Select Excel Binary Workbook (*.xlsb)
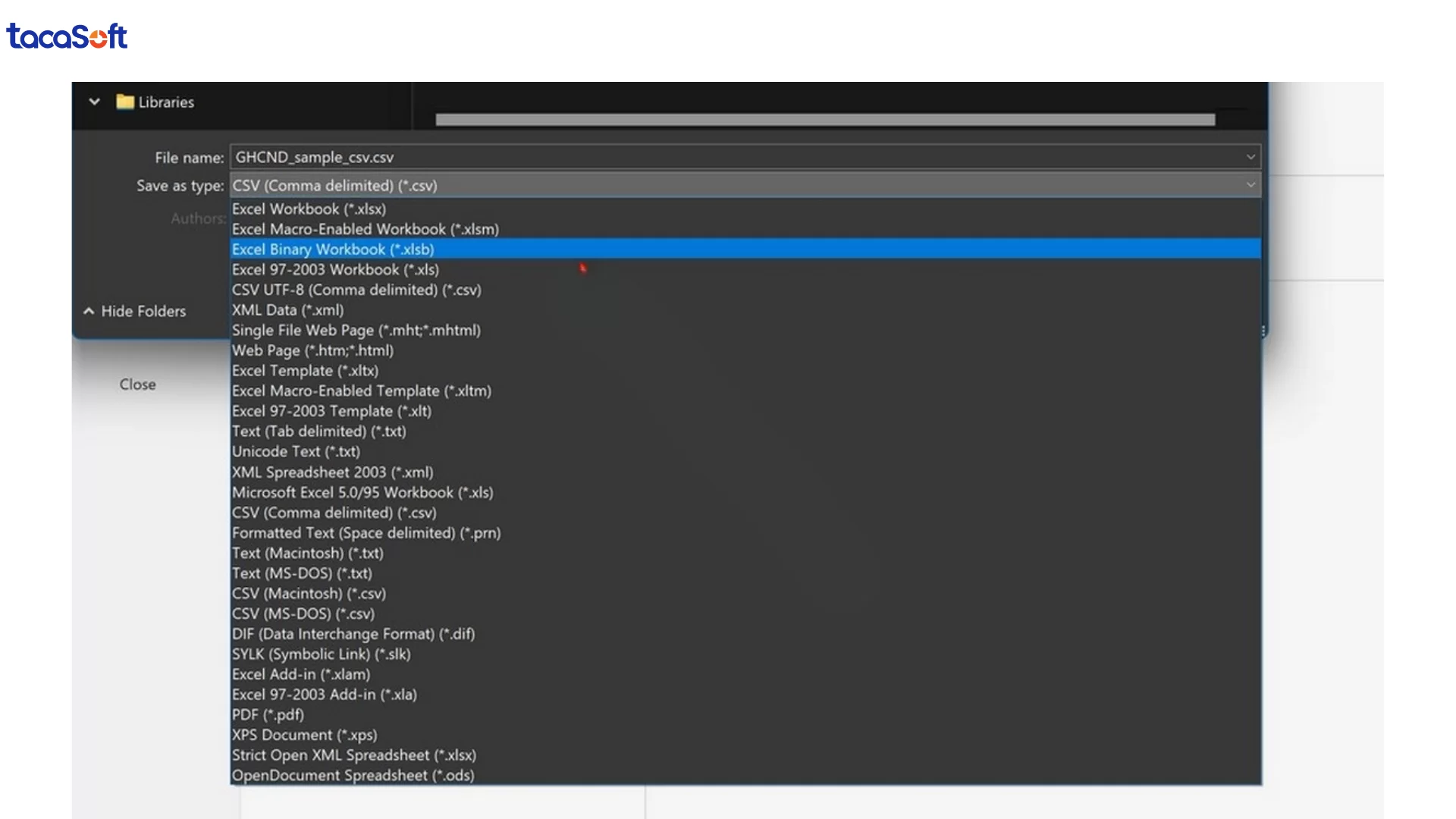 (745, 249)
